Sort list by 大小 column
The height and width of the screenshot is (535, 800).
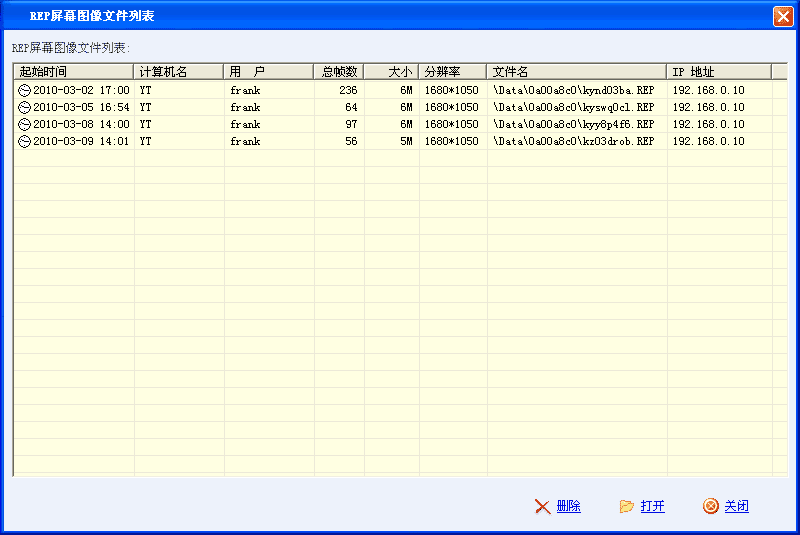391,72
